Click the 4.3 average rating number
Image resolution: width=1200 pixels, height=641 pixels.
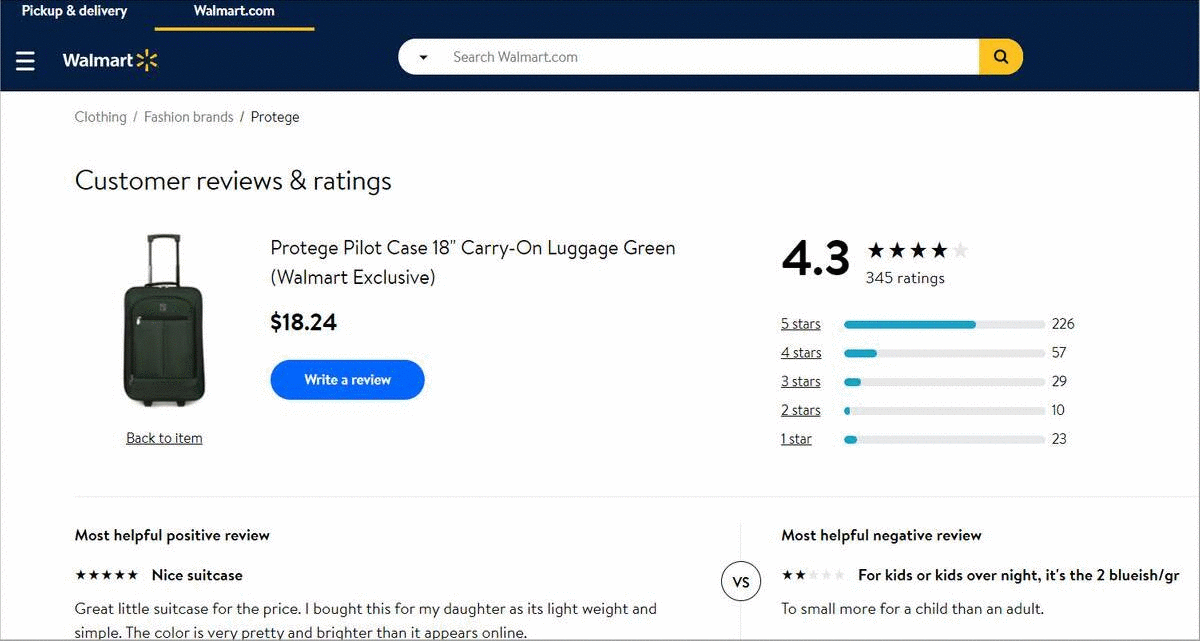815,259
